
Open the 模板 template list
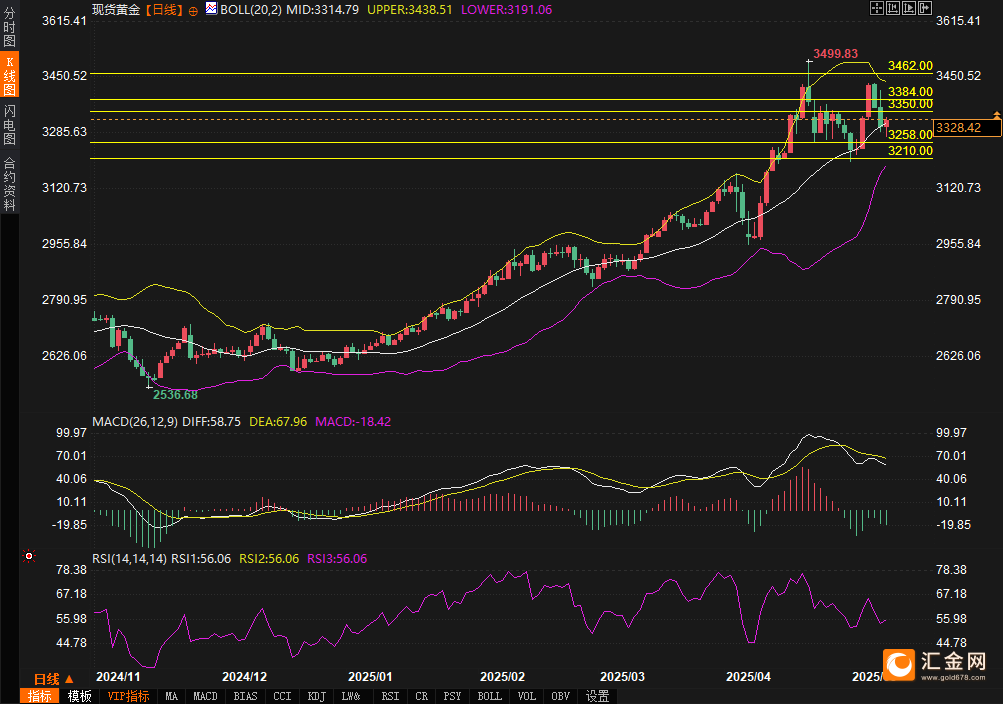coord(80,696)
